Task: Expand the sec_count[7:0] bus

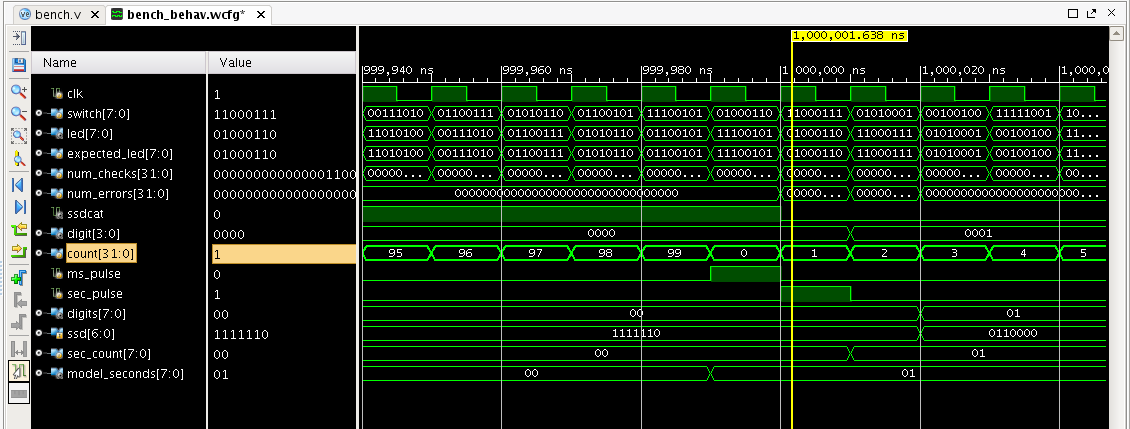Action: click(39, 353)
